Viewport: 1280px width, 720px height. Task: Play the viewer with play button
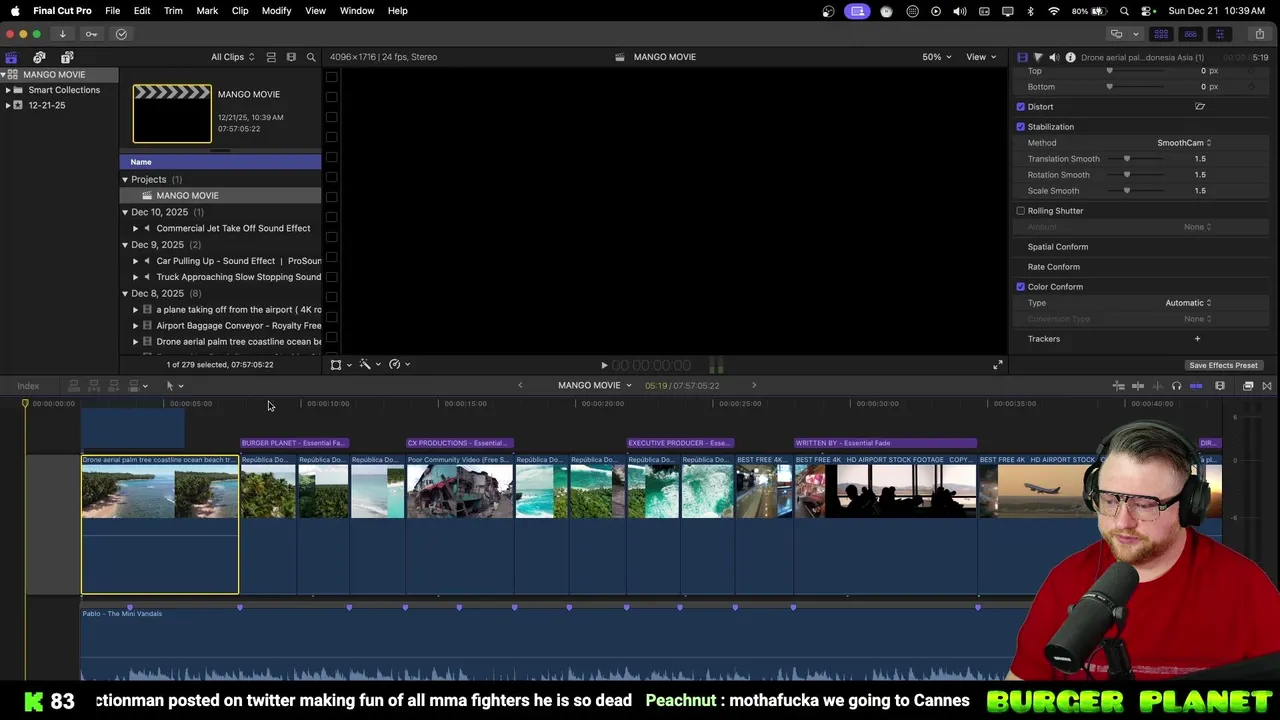pyautogui.click(x=604, y=366)
